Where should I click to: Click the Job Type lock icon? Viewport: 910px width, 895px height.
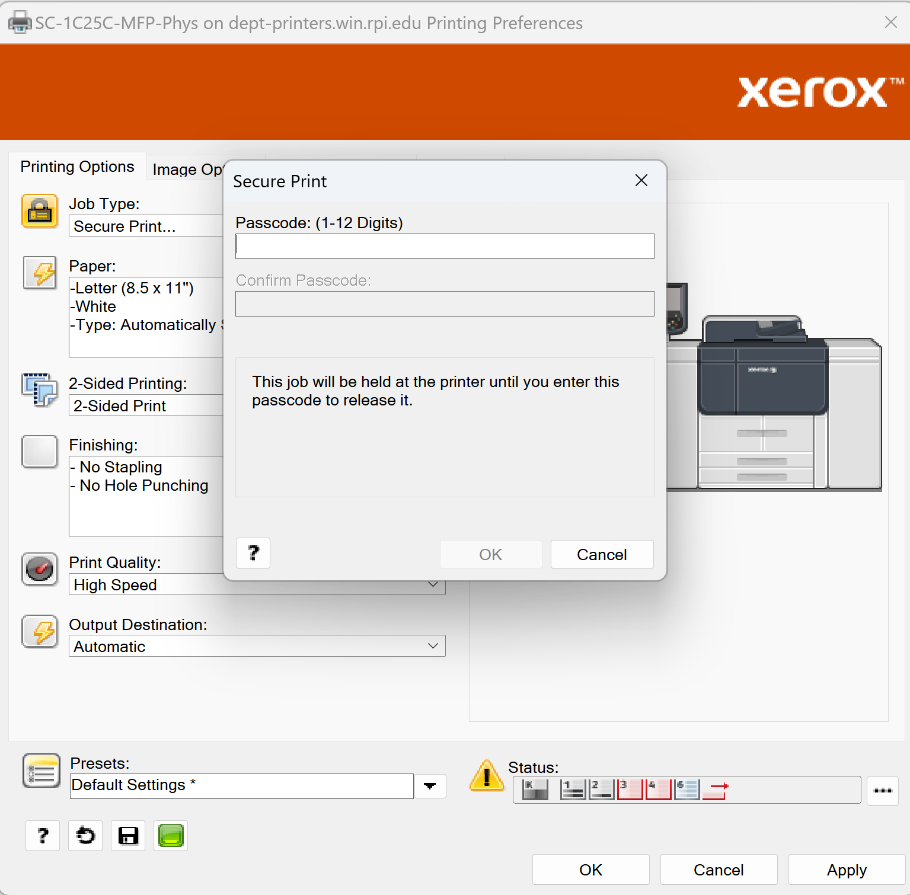coord(39,211)
